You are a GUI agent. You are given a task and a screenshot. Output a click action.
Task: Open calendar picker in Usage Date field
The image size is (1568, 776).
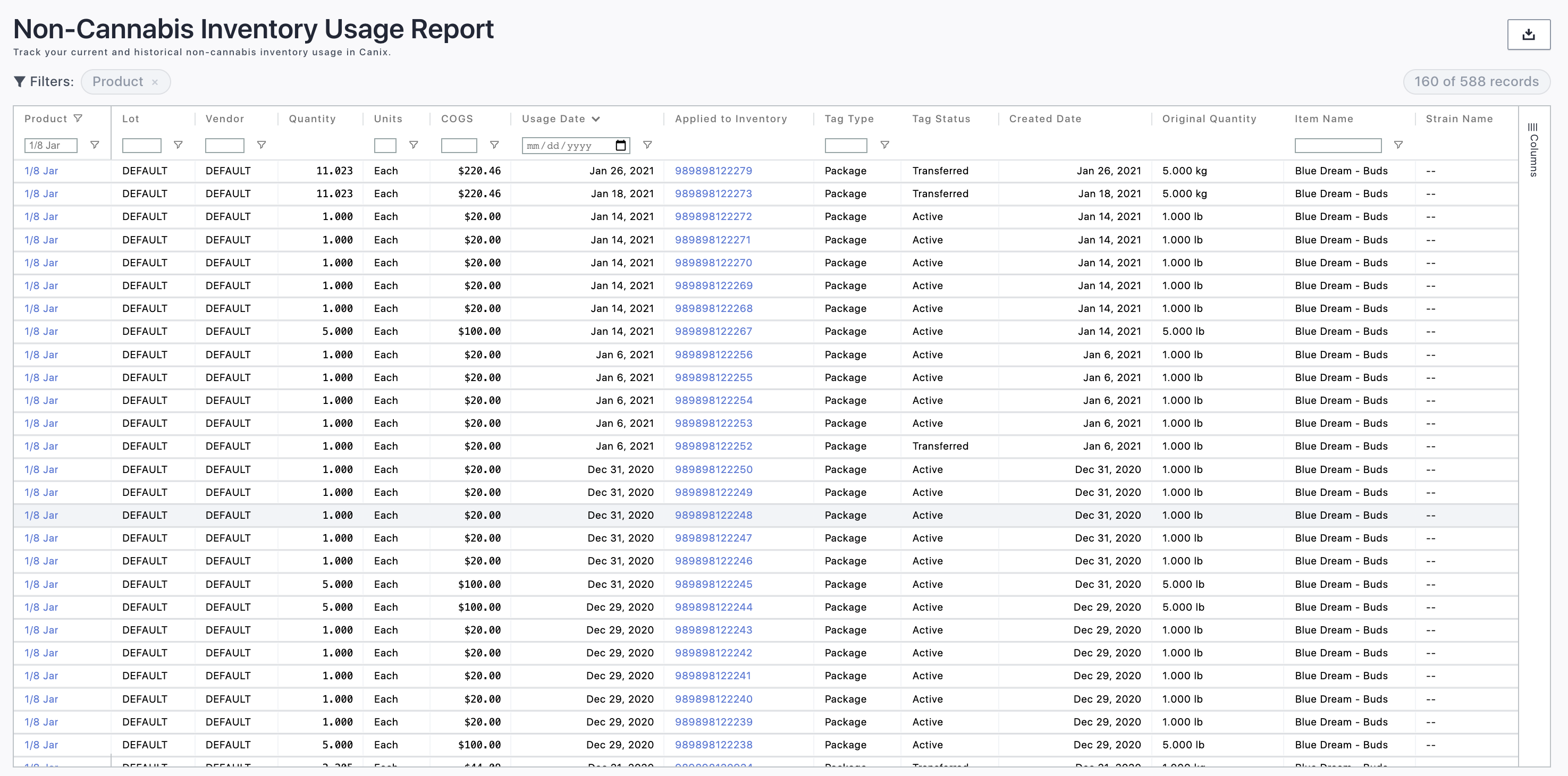pyautogui.click(x=620, y=146)
